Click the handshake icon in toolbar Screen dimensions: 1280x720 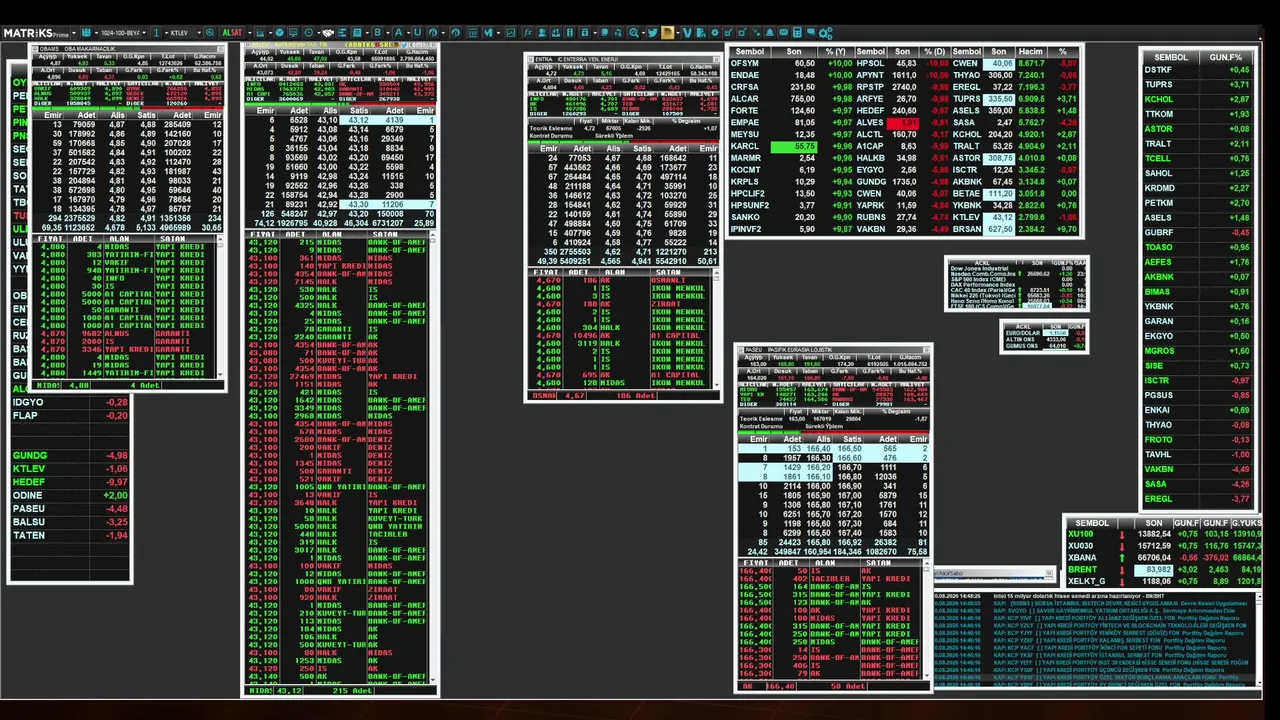point(327,33)
